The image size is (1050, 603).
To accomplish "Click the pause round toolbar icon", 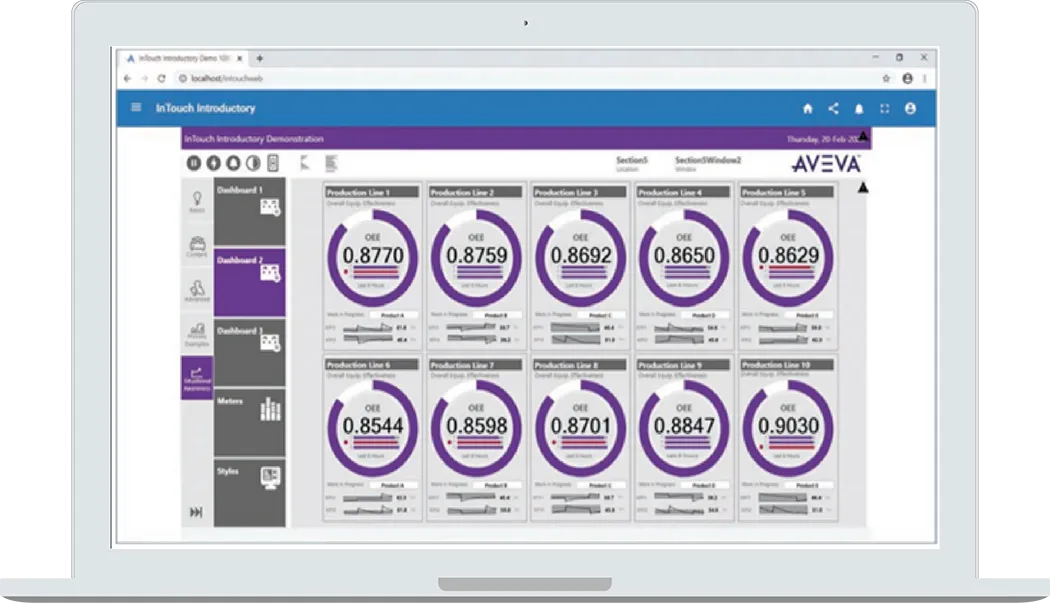I will click(194, 163).
